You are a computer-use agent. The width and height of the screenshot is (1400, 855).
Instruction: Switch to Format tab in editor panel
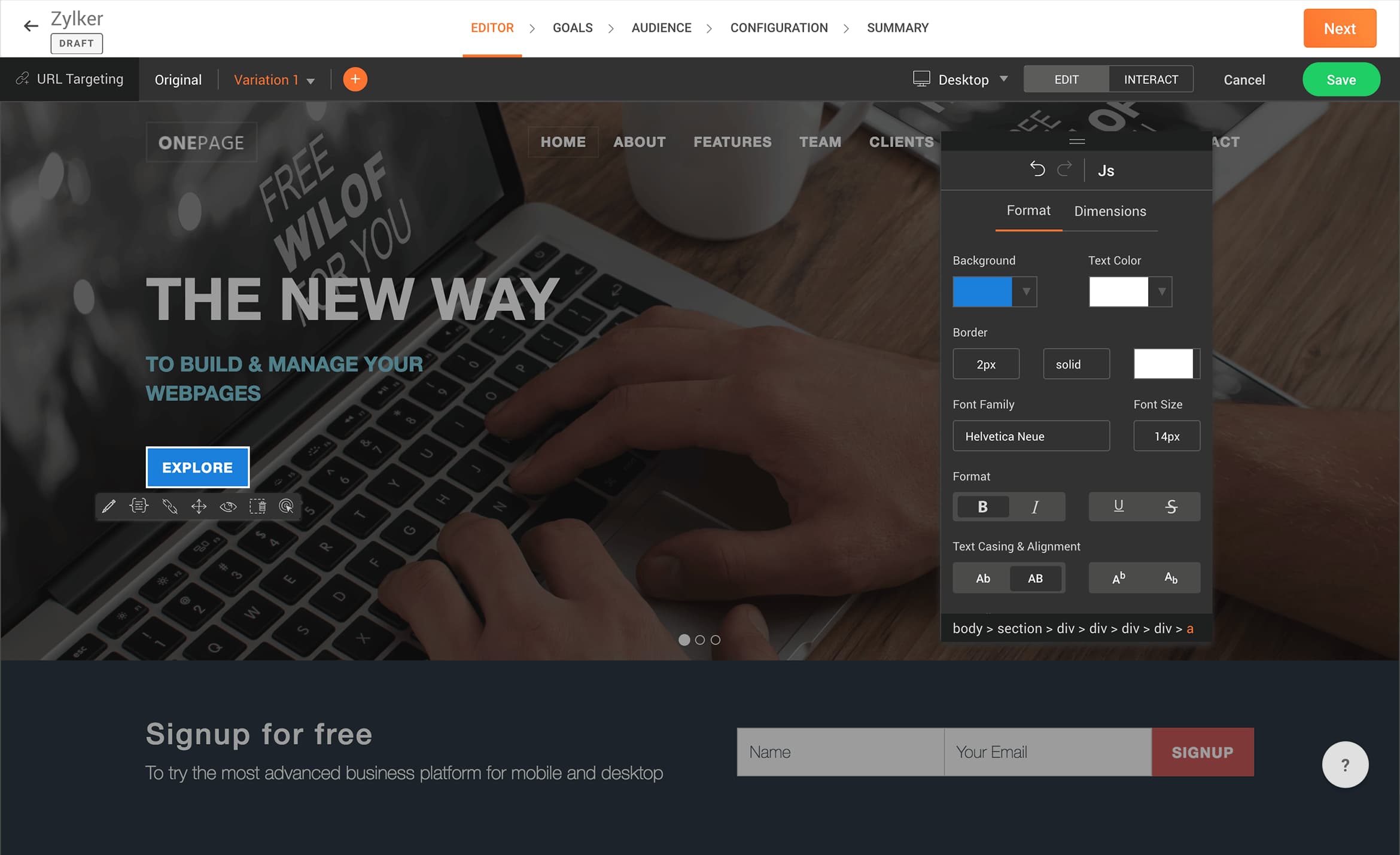[x=1028, y=211]
